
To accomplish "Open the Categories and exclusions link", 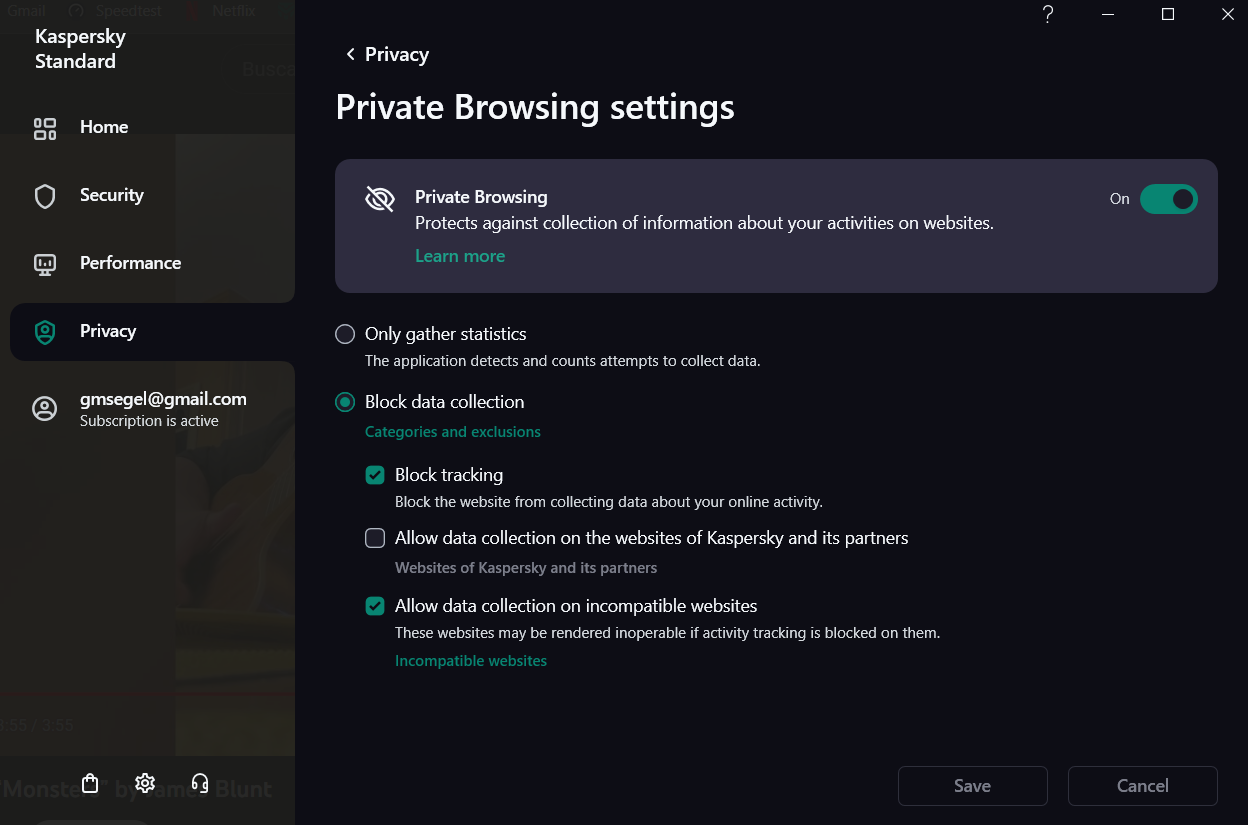I will 453,432.
